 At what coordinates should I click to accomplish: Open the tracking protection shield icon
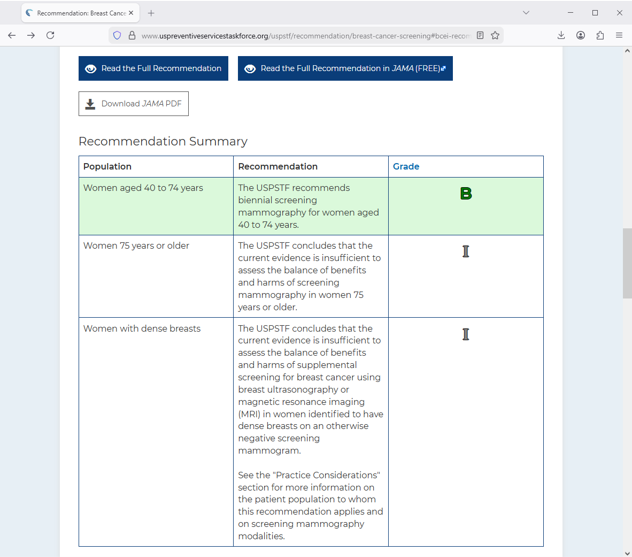117,36
